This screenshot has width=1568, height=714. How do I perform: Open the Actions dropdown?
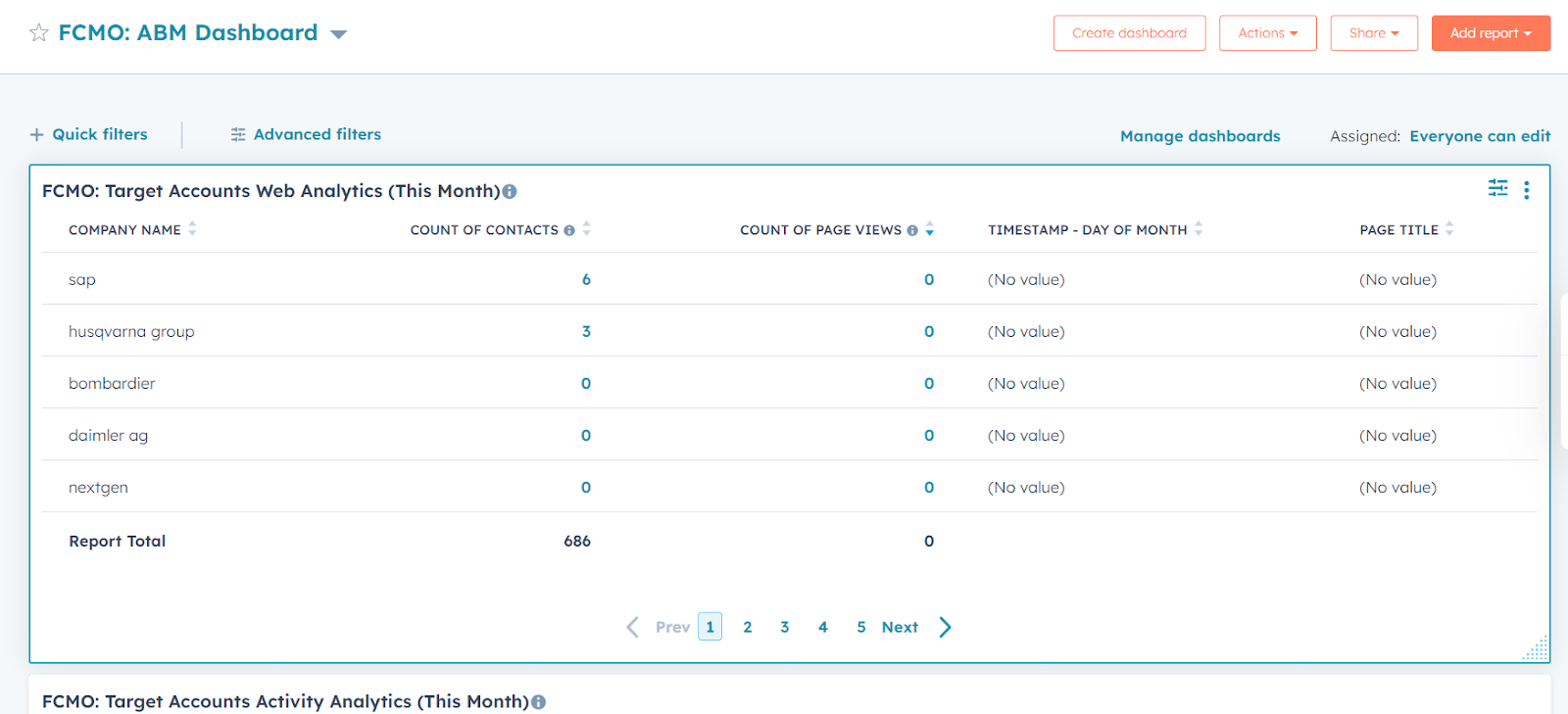point(1267,33)
